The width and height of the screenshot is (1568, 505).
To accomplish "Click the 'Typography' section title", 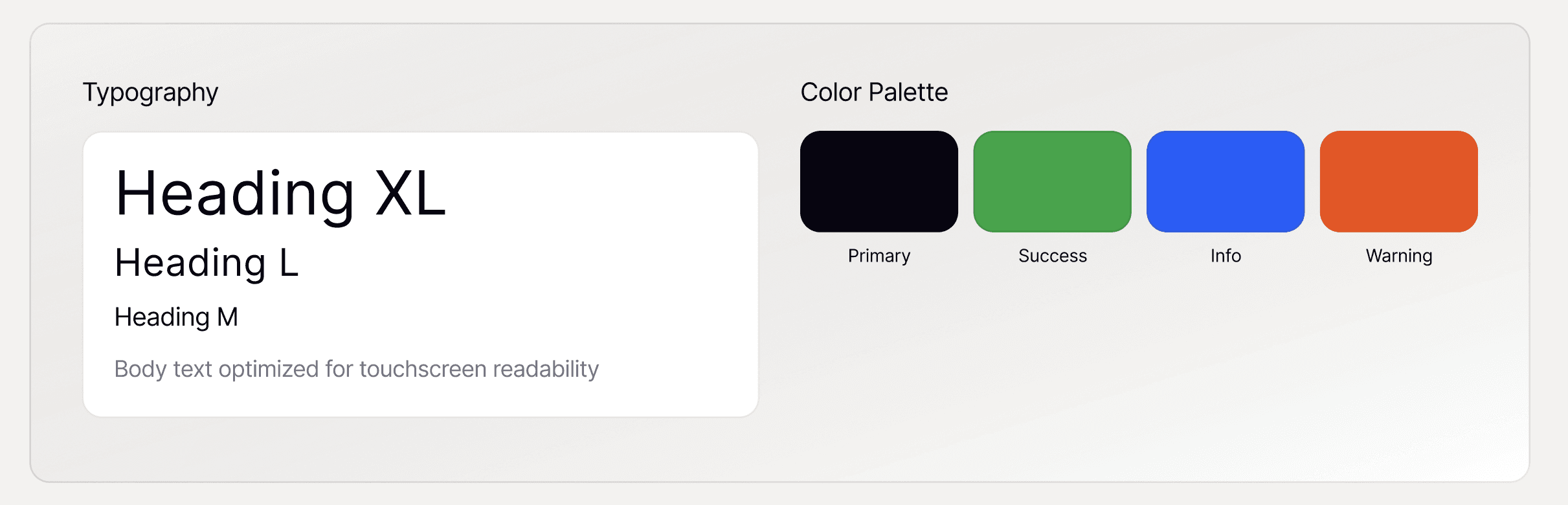I will (150, 93).
